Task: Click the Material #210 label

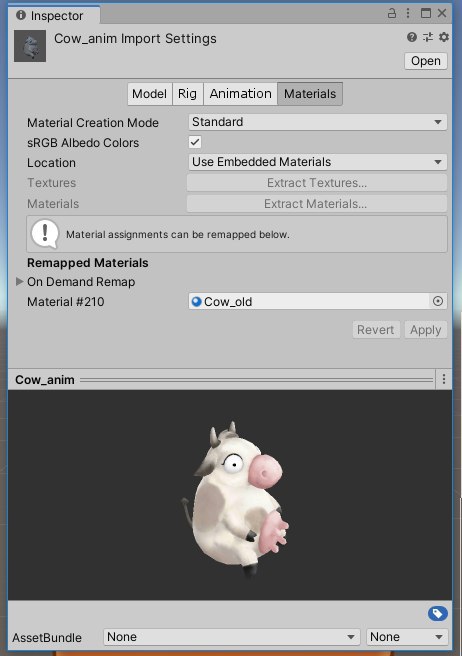Action: [x=66, y=302]
